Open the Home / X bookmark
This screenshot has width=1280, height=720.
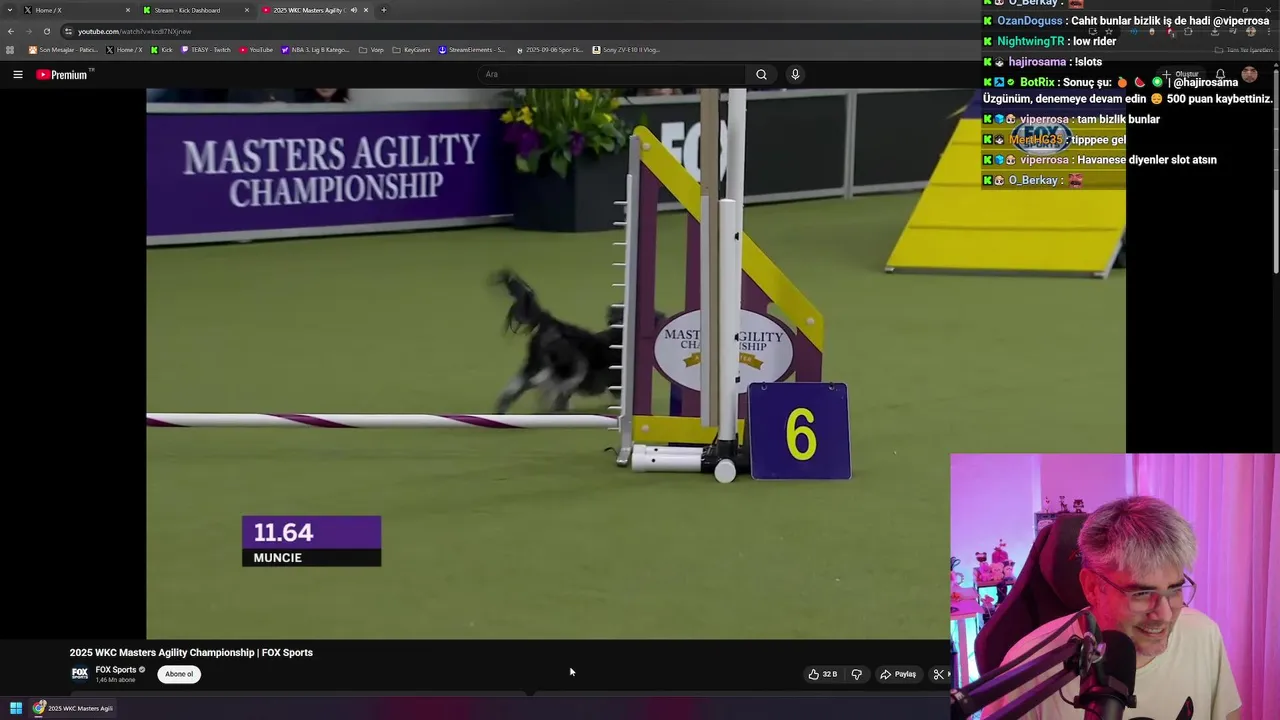tap(124, 50)
